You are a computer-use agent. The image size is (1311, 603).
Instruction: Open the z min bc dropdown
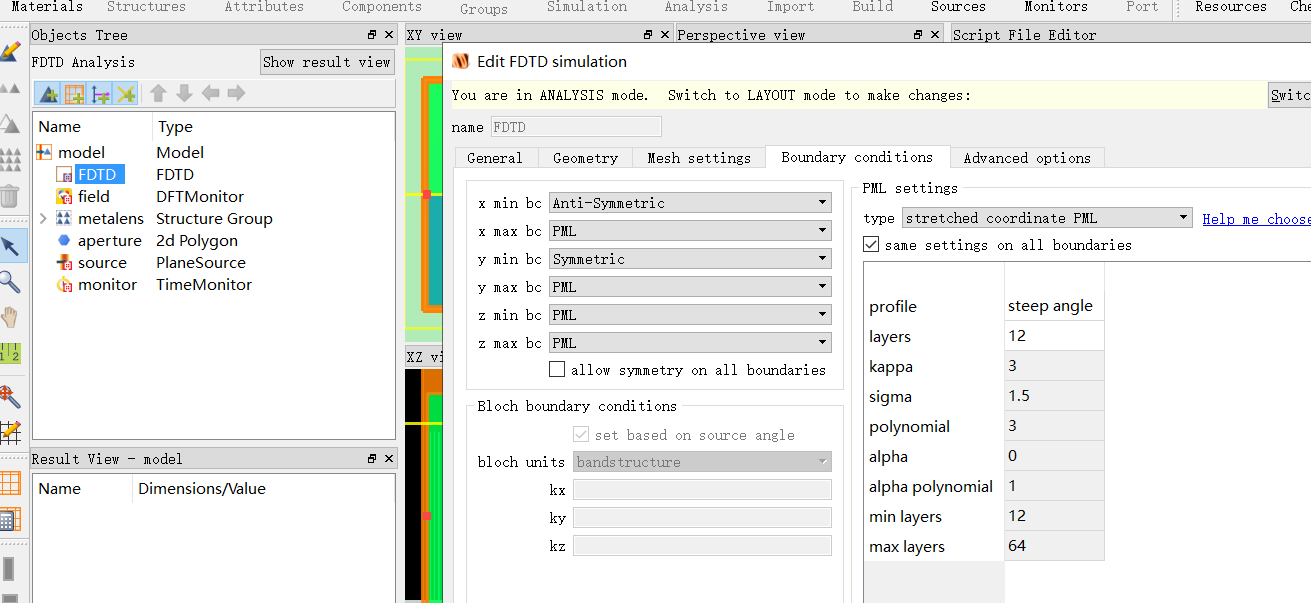[x=690, y=315]
